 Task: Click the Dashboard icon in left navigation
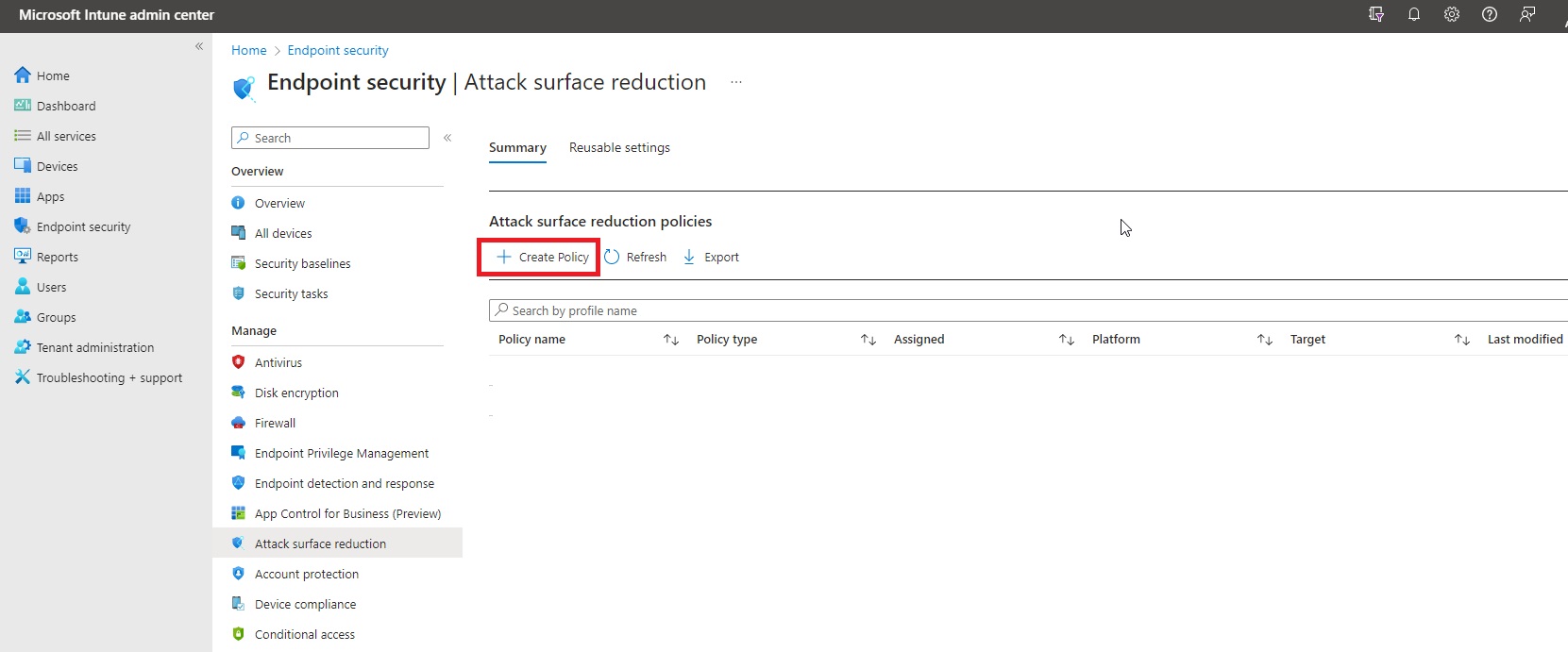23,106
